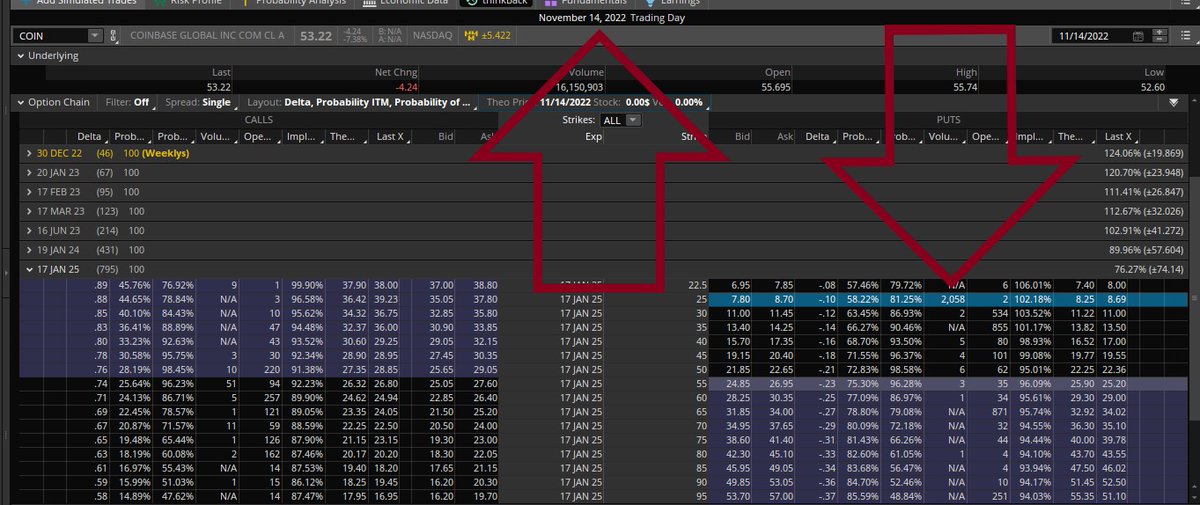Click the puts The... column header

pyautogui.click(x=1071, y=137)
